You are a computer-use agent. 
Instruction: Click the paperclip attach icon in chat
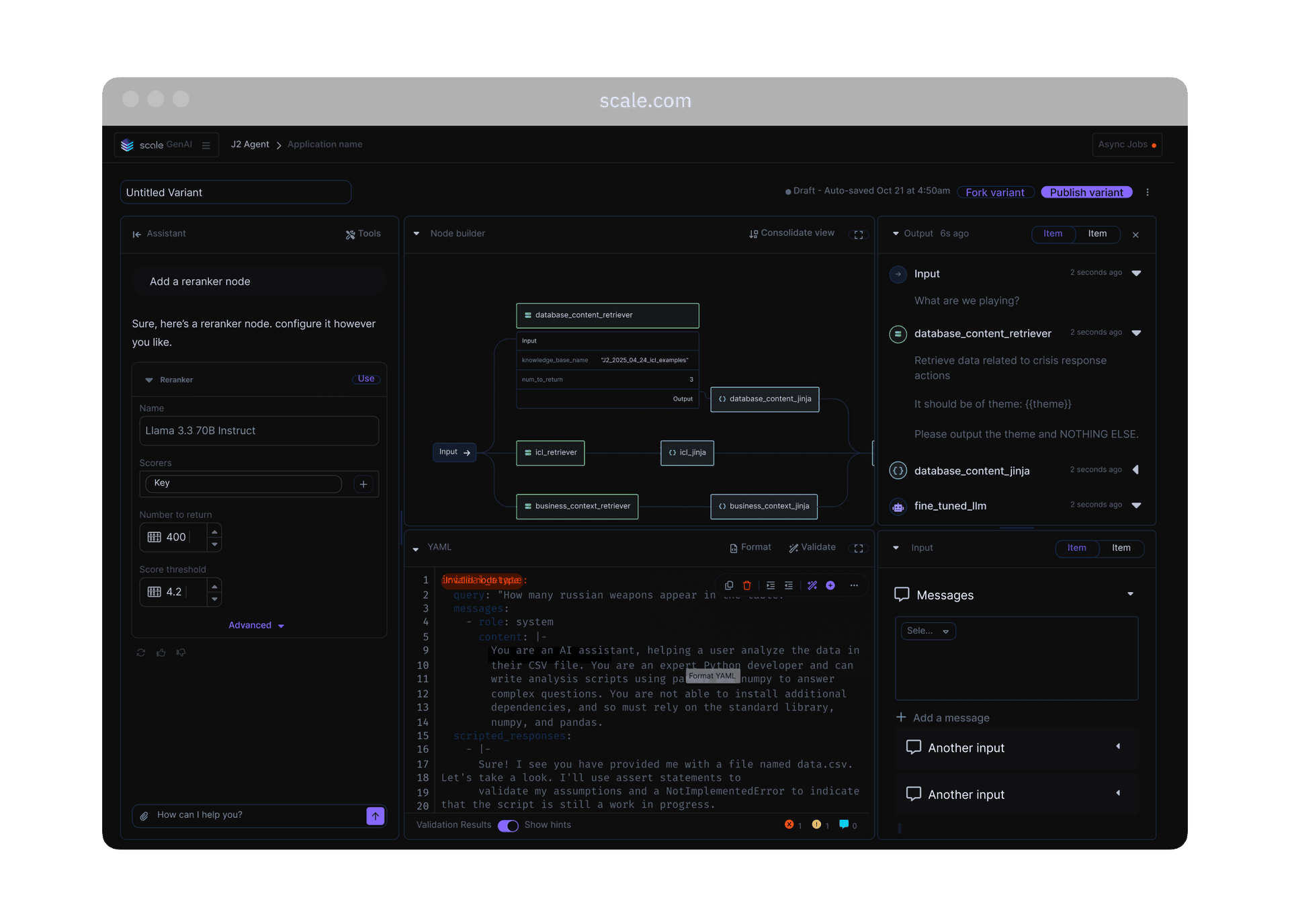144,816
